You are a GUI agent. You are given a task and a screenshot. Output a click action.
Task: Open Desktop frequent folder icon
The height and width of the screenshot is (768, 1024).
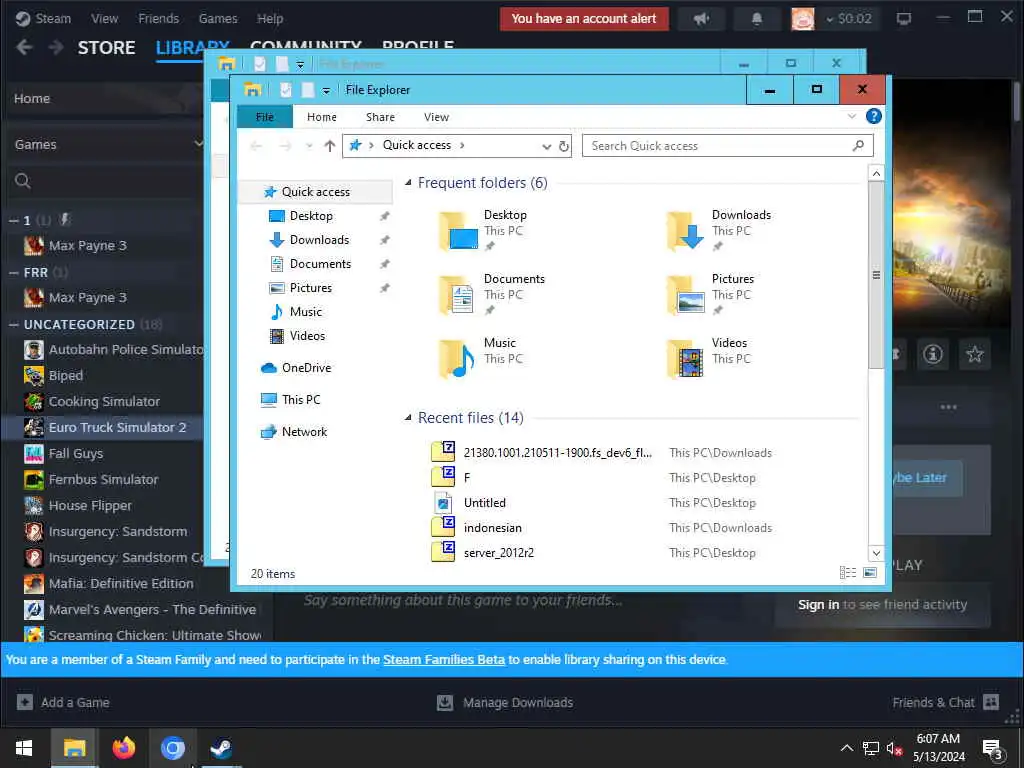pos(458,231)
